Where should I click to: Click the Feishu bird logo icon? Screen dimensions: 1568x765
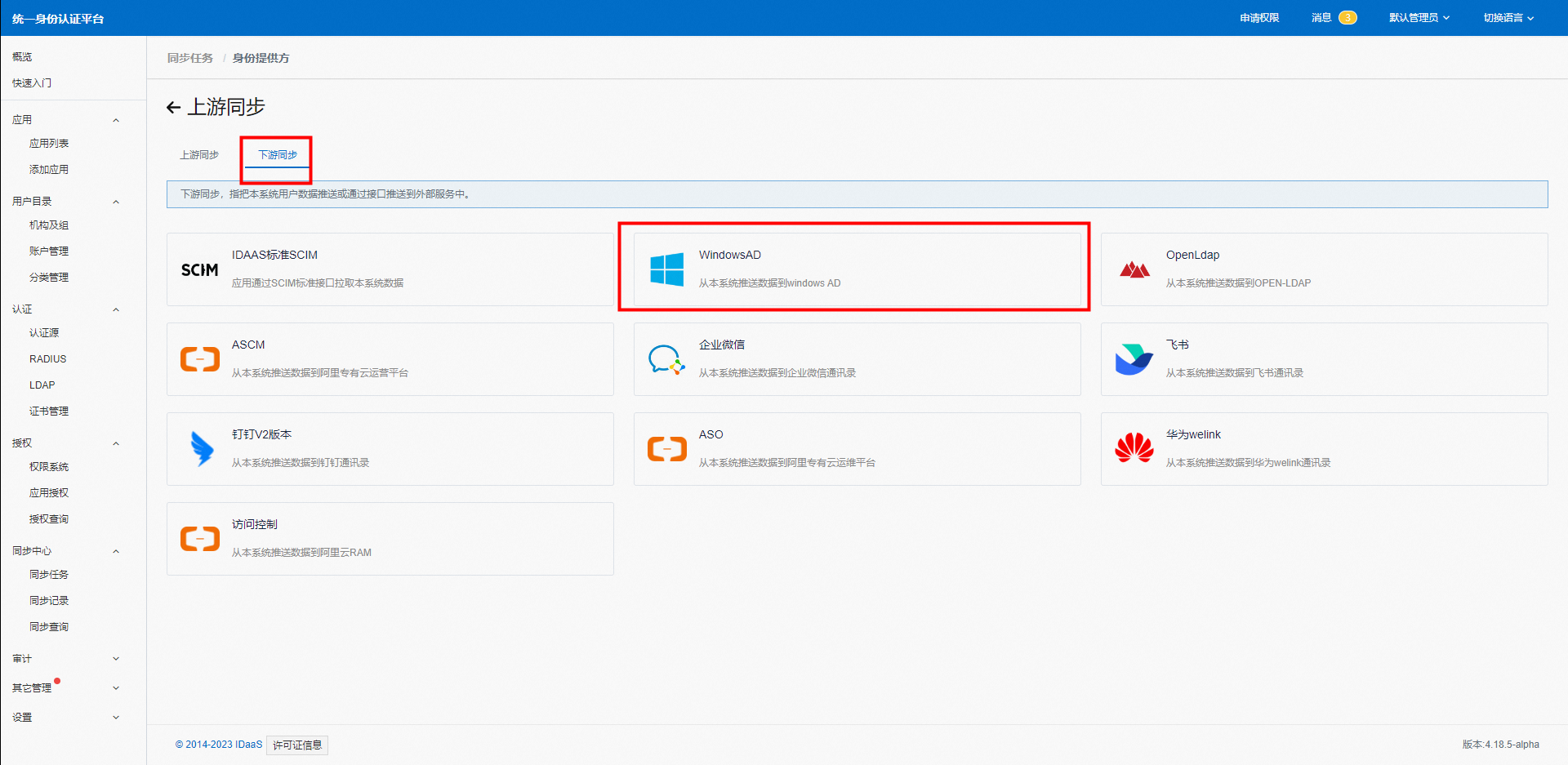(1134, 359)
